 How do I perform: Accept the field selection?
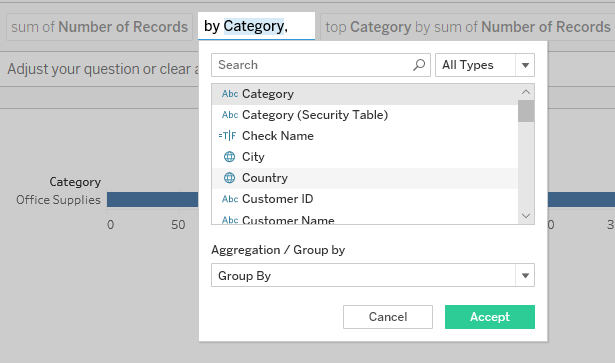(x=489, y=317)
